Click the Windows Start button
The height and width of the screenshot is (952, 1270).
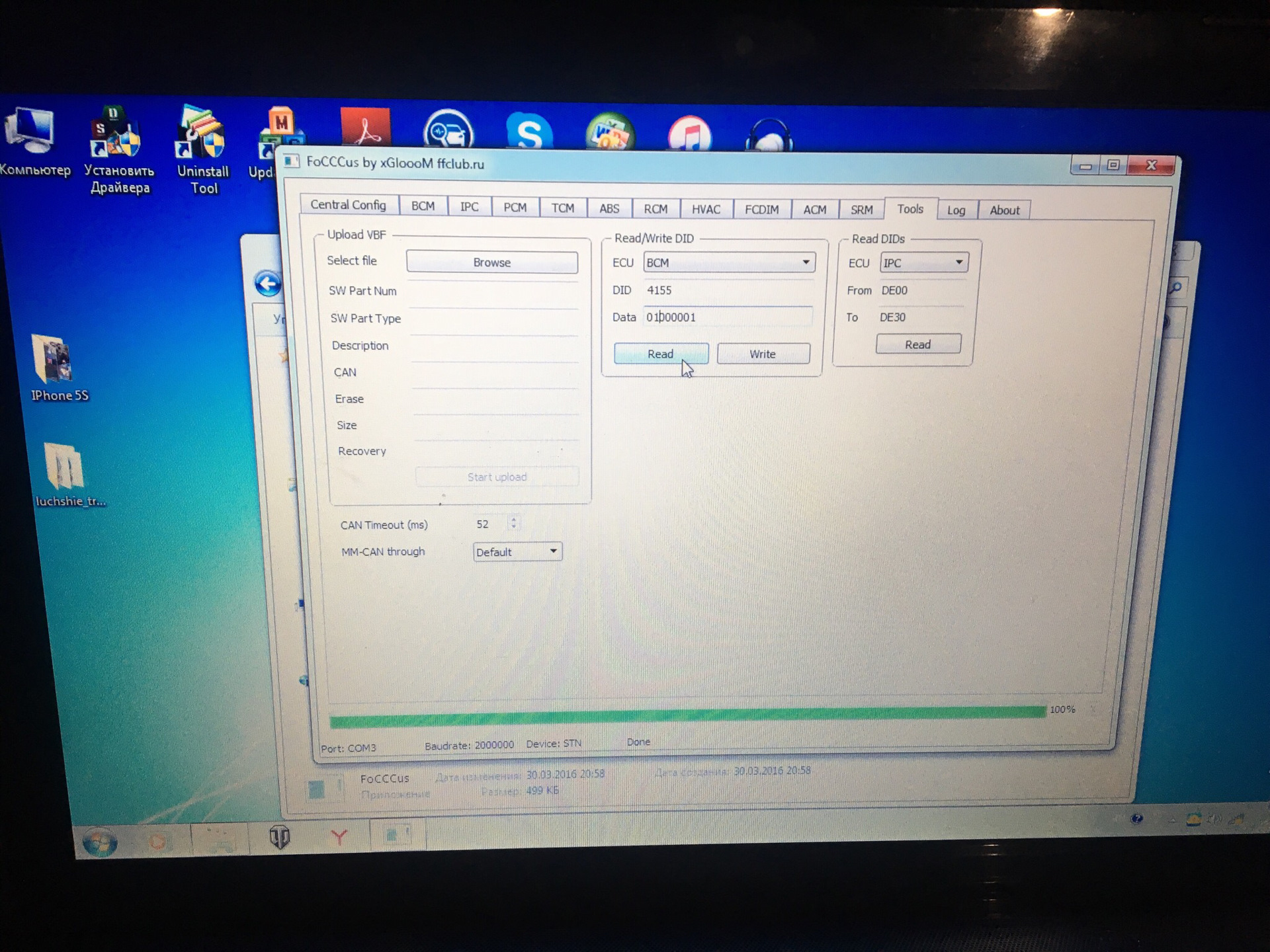pos(100,842)
